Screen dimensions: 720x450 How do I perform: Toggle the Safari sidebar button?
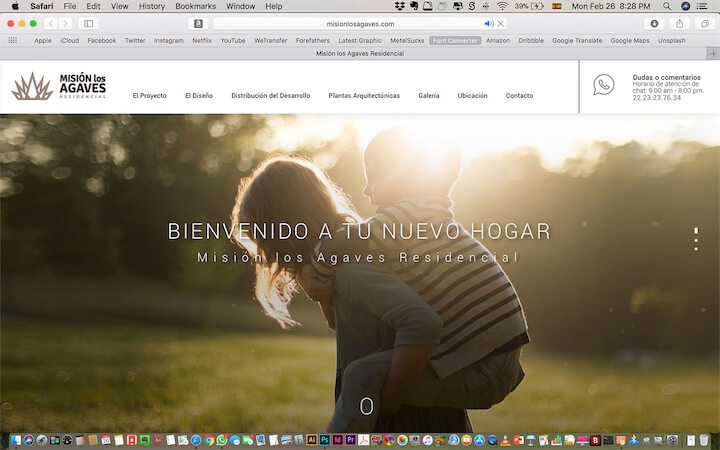(88, 23)
